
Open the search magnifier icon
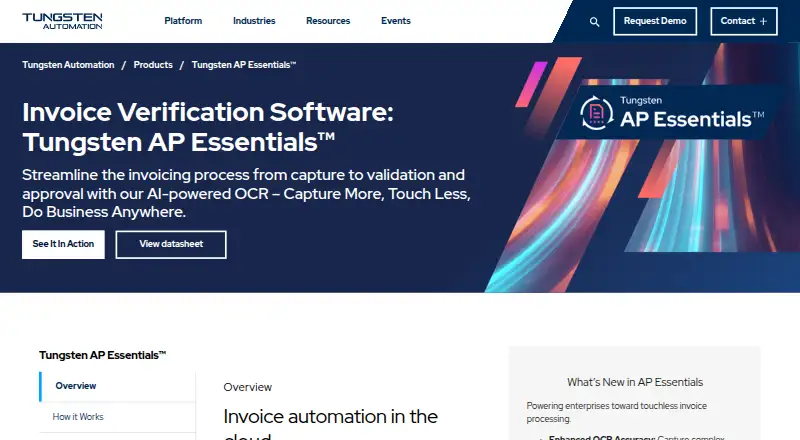(x=594, y=21)
